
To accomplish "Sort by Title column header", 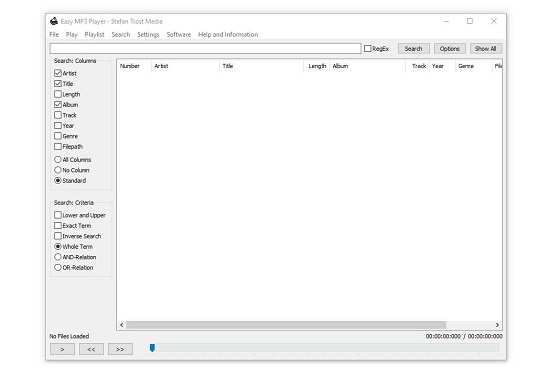I will point(261,66).
